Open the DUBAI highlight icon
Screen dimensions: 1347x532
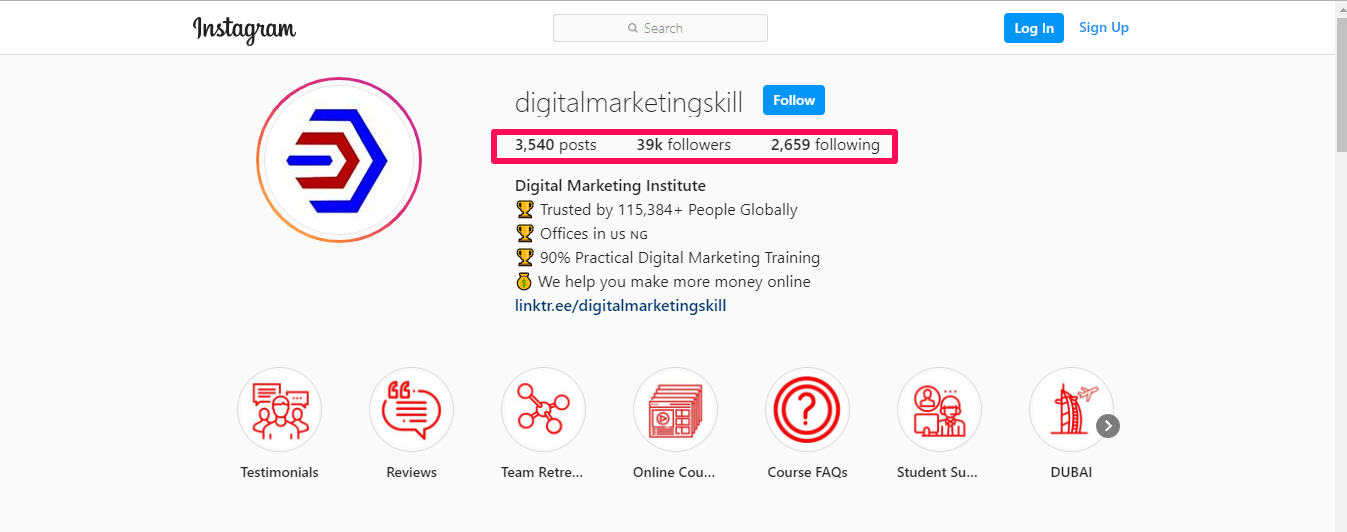coord(1071,410)
